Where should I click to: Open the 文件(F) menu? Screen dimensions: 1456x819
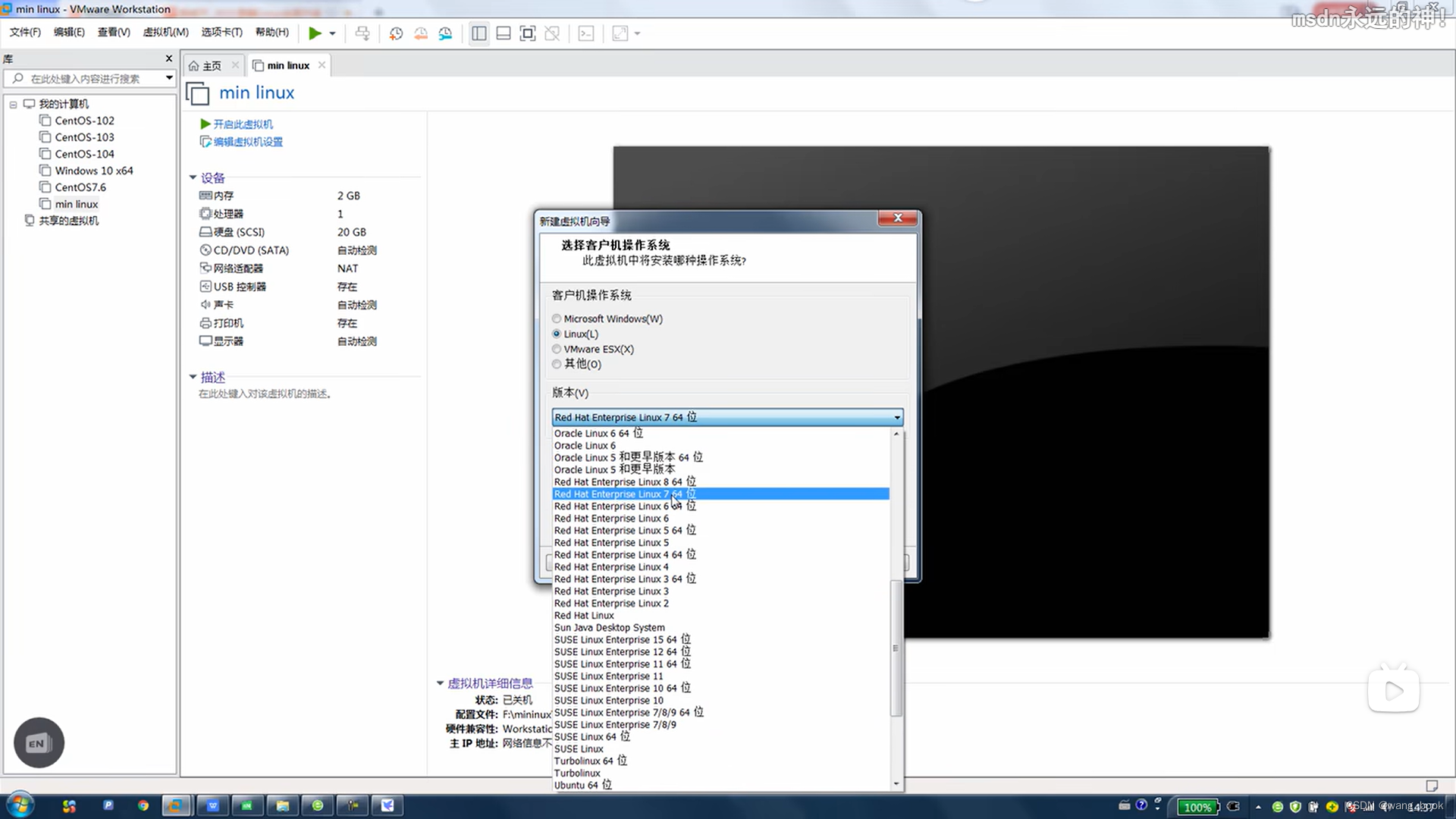pos(25,32)
